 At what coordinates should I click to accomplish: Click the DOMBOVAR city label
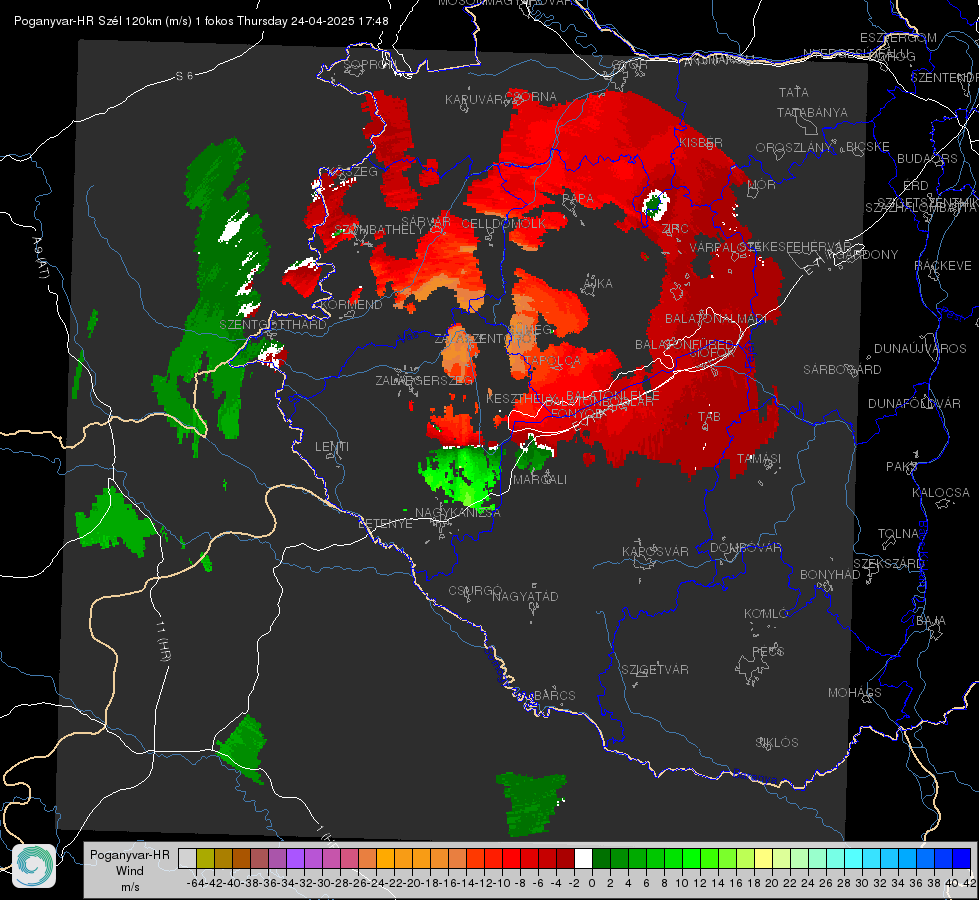click(x=745, y=548)
